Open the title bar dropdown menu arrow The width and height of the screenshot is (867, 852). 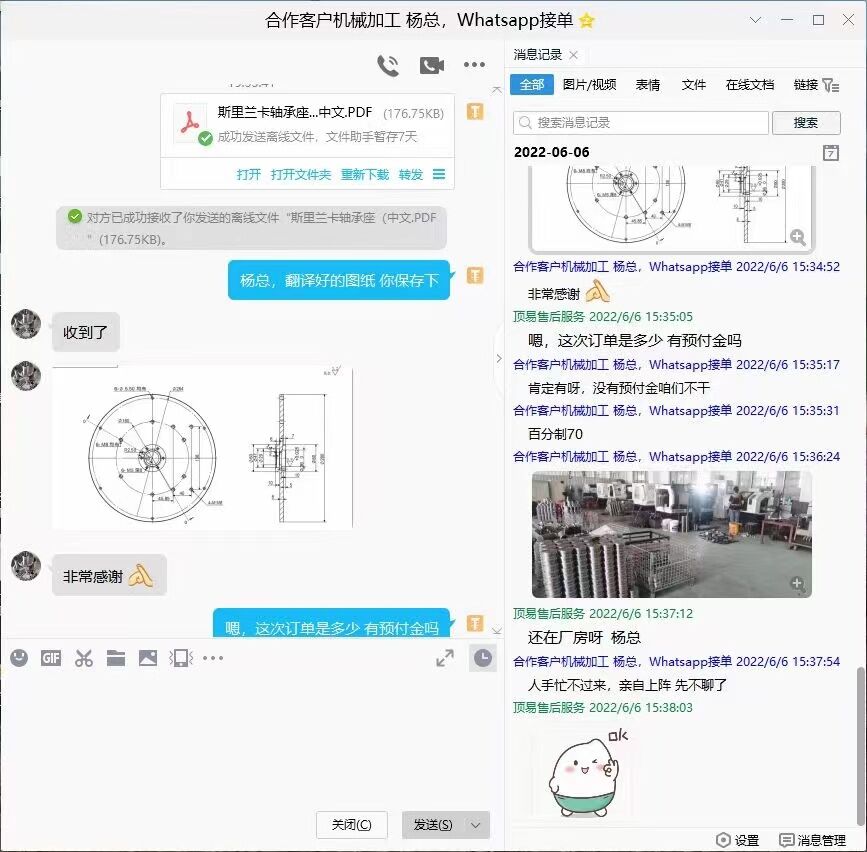pyautogui.click(x=755, y=20)
